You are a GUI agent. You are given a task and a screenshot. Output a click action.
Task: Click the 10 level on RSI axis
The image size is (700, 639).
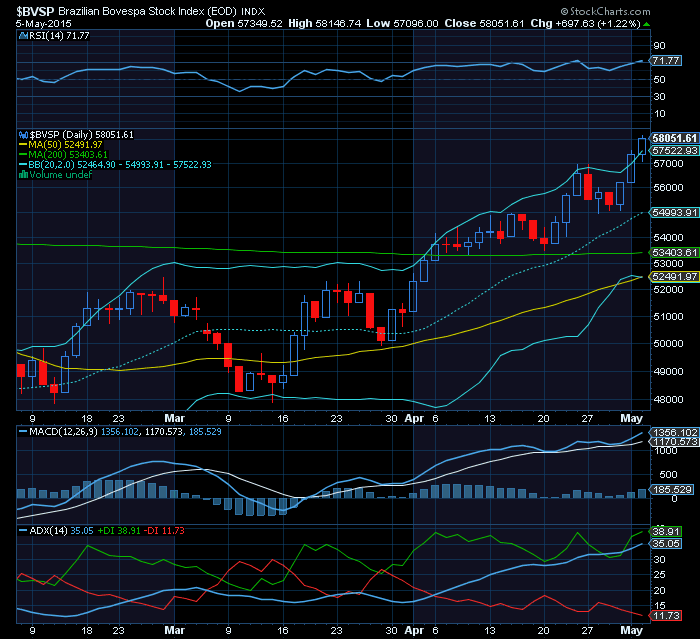[659, 113]
